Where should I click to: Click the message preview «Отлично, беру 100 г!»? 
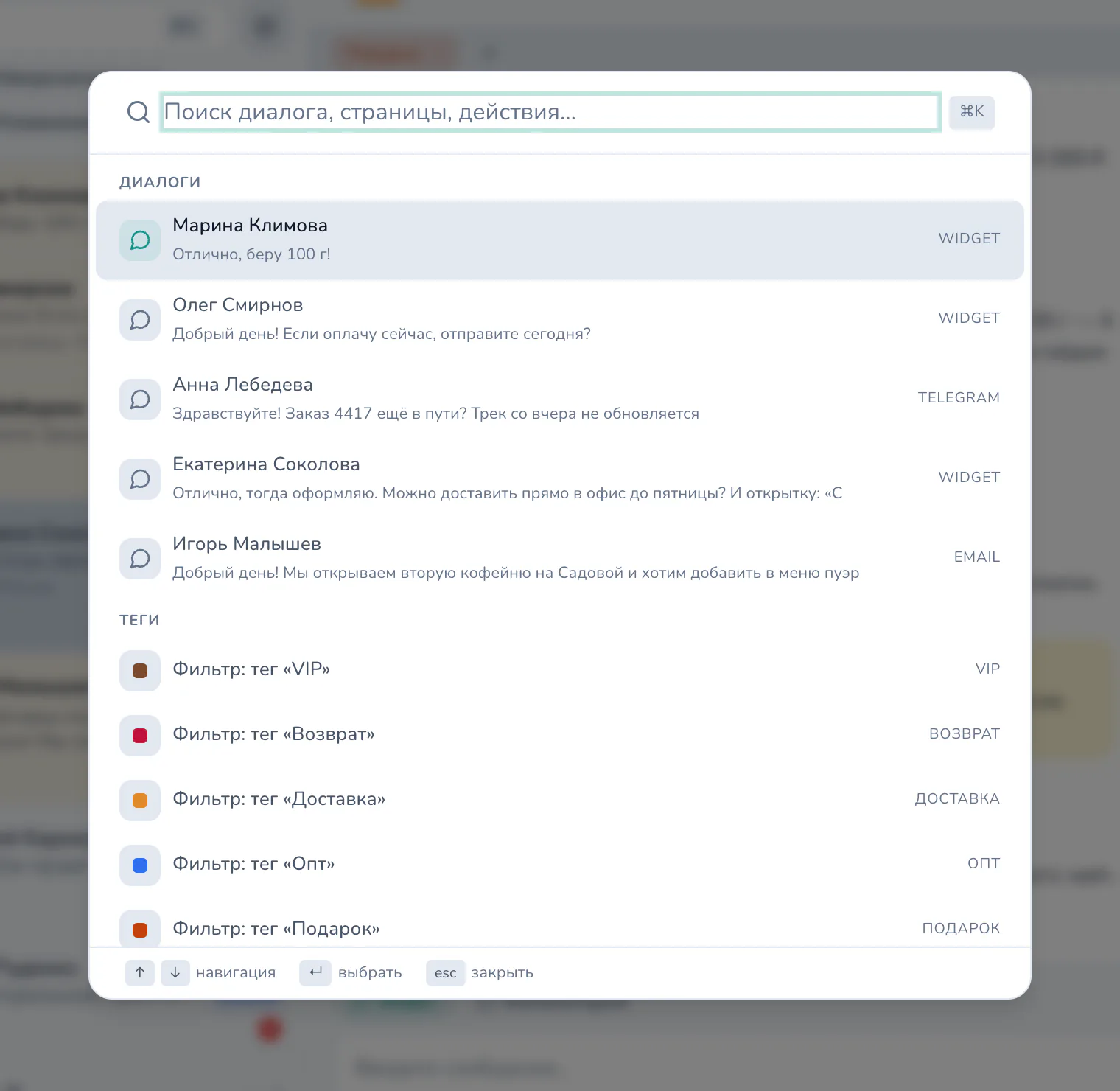[251, 254]
